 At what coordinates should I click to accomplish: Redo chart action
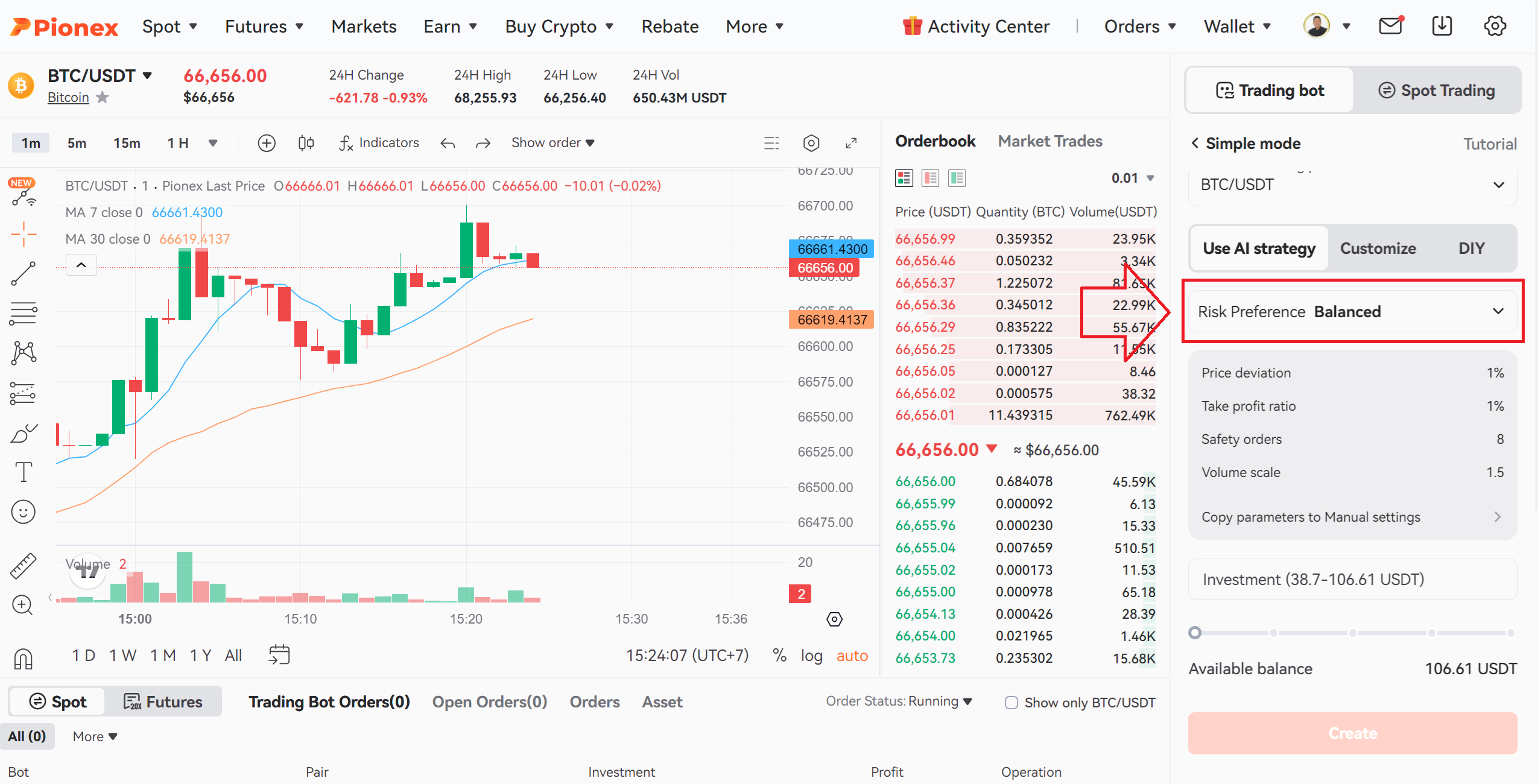[483, 143]
